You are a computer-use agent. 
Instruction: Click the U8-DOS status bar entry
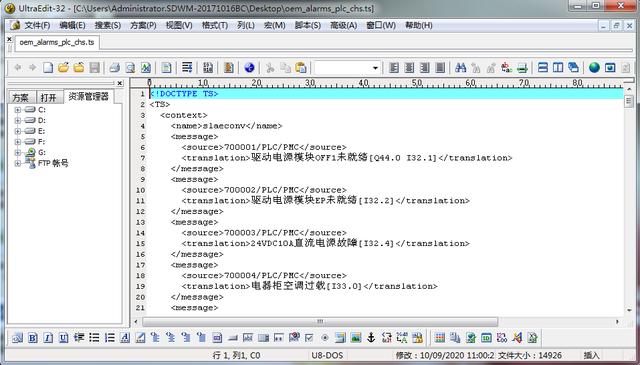(x=327, y=355)
